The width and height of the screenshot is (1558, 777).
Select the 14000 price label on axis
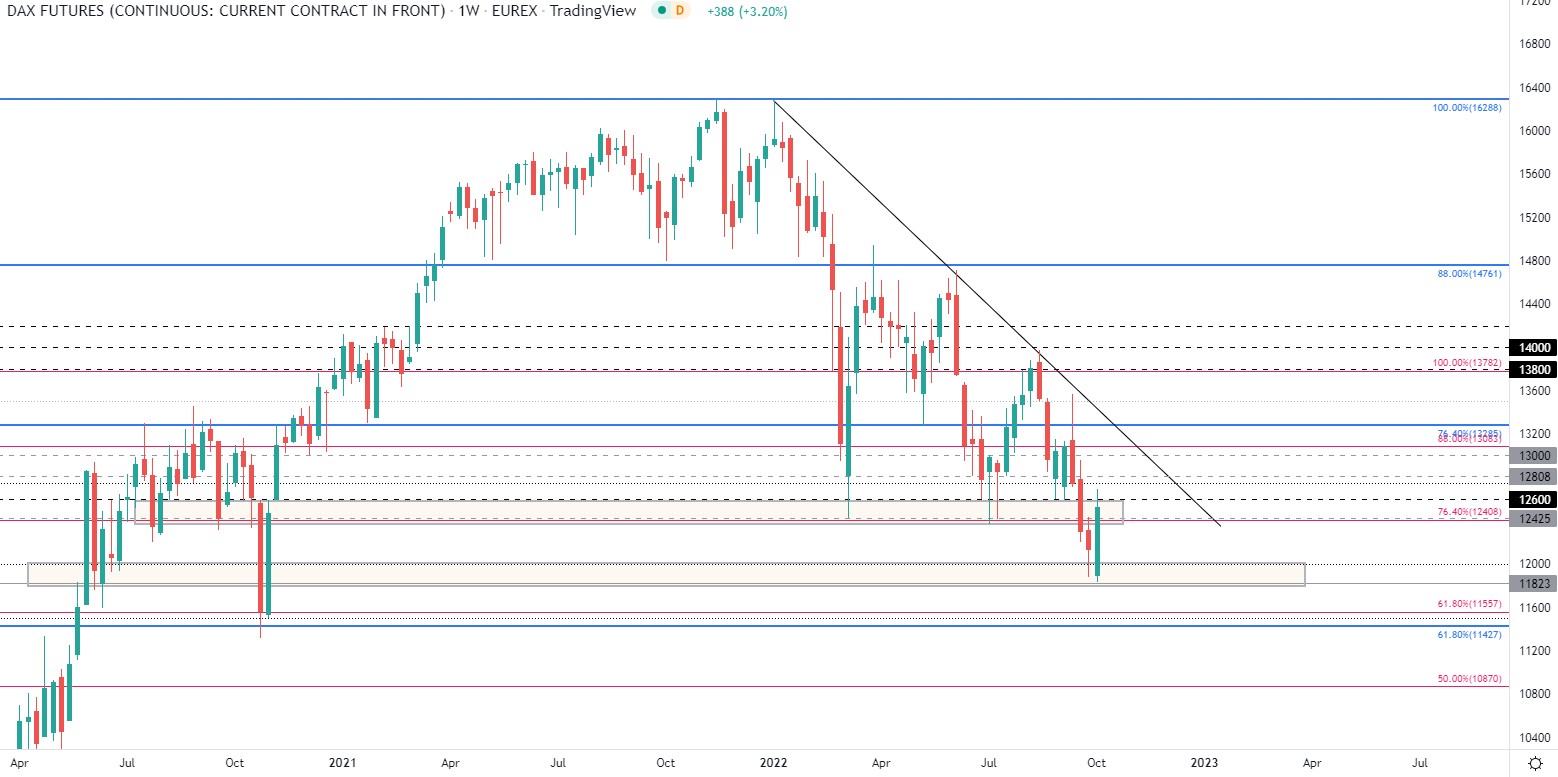tap(1533, 347)
